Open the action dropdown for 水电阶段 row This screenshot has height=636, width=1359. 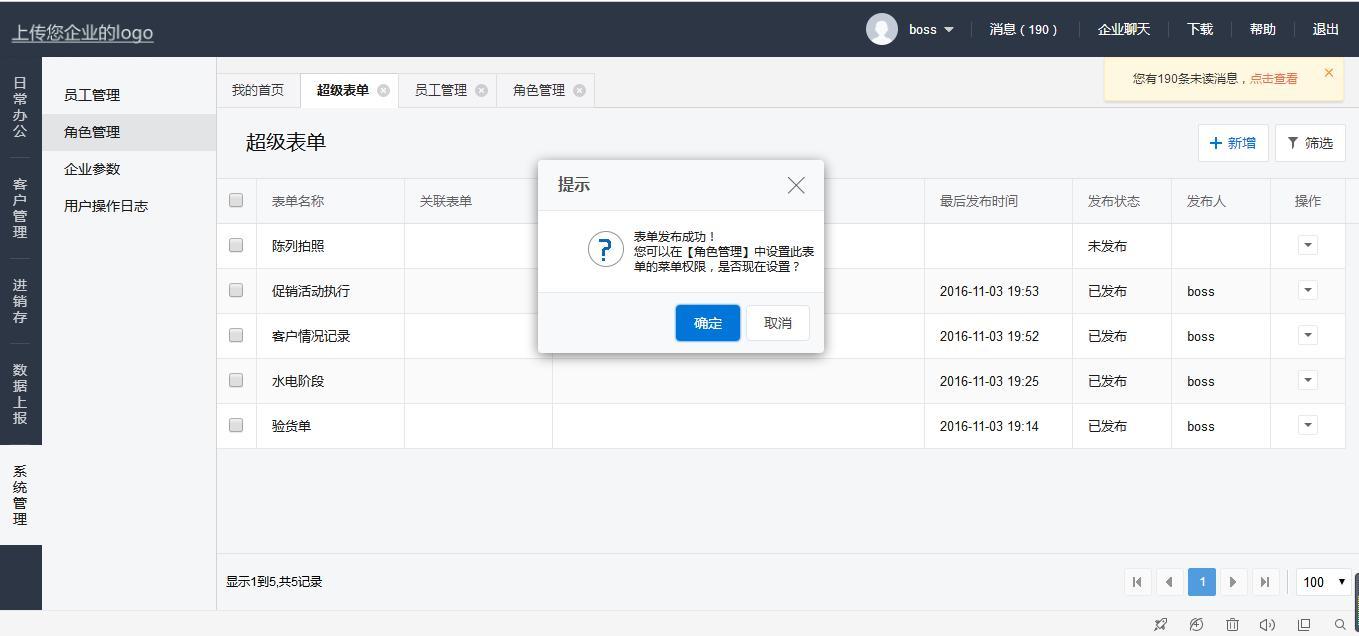pos(1307,380)
